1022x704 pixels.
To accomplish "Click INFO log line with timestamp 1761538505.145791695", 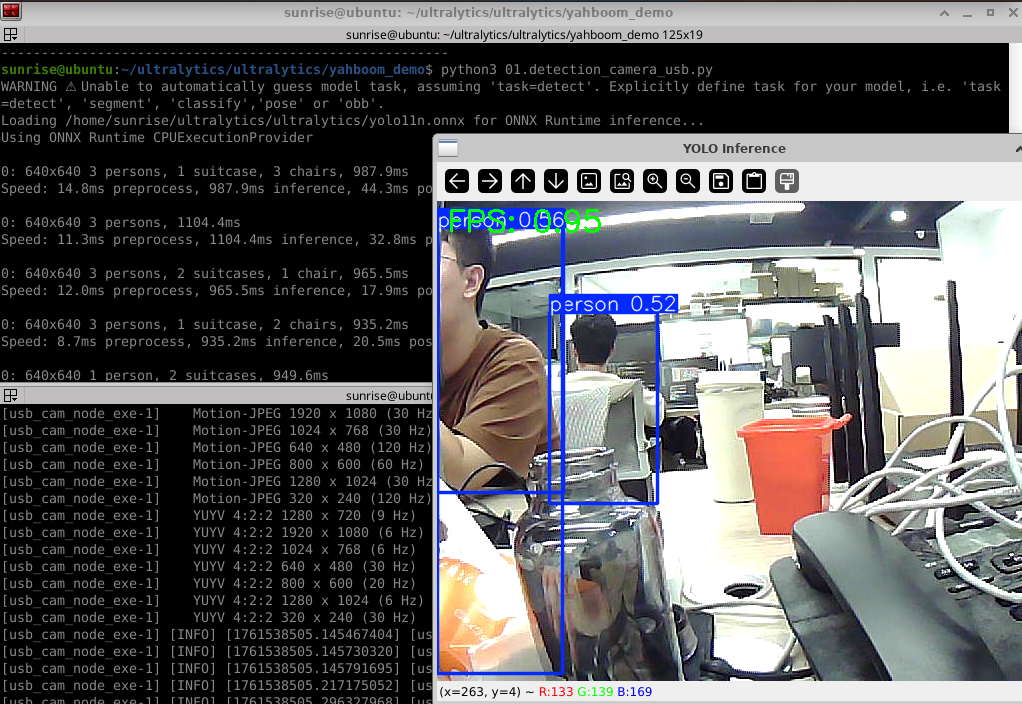I will [216, 668].
